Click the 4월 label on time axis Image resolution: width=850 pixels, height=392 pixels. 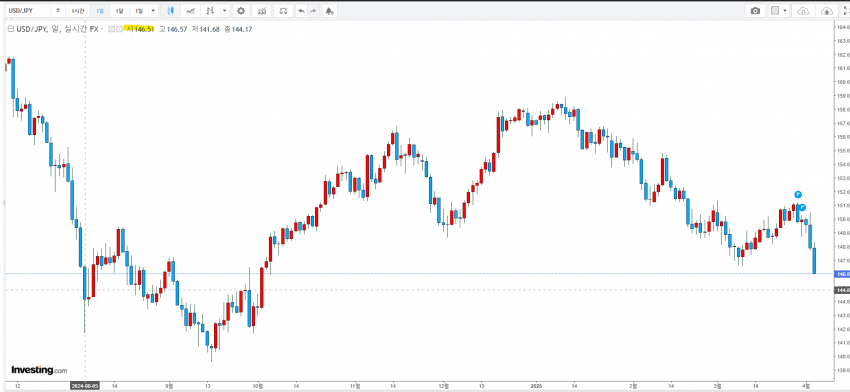click(807, 387)
